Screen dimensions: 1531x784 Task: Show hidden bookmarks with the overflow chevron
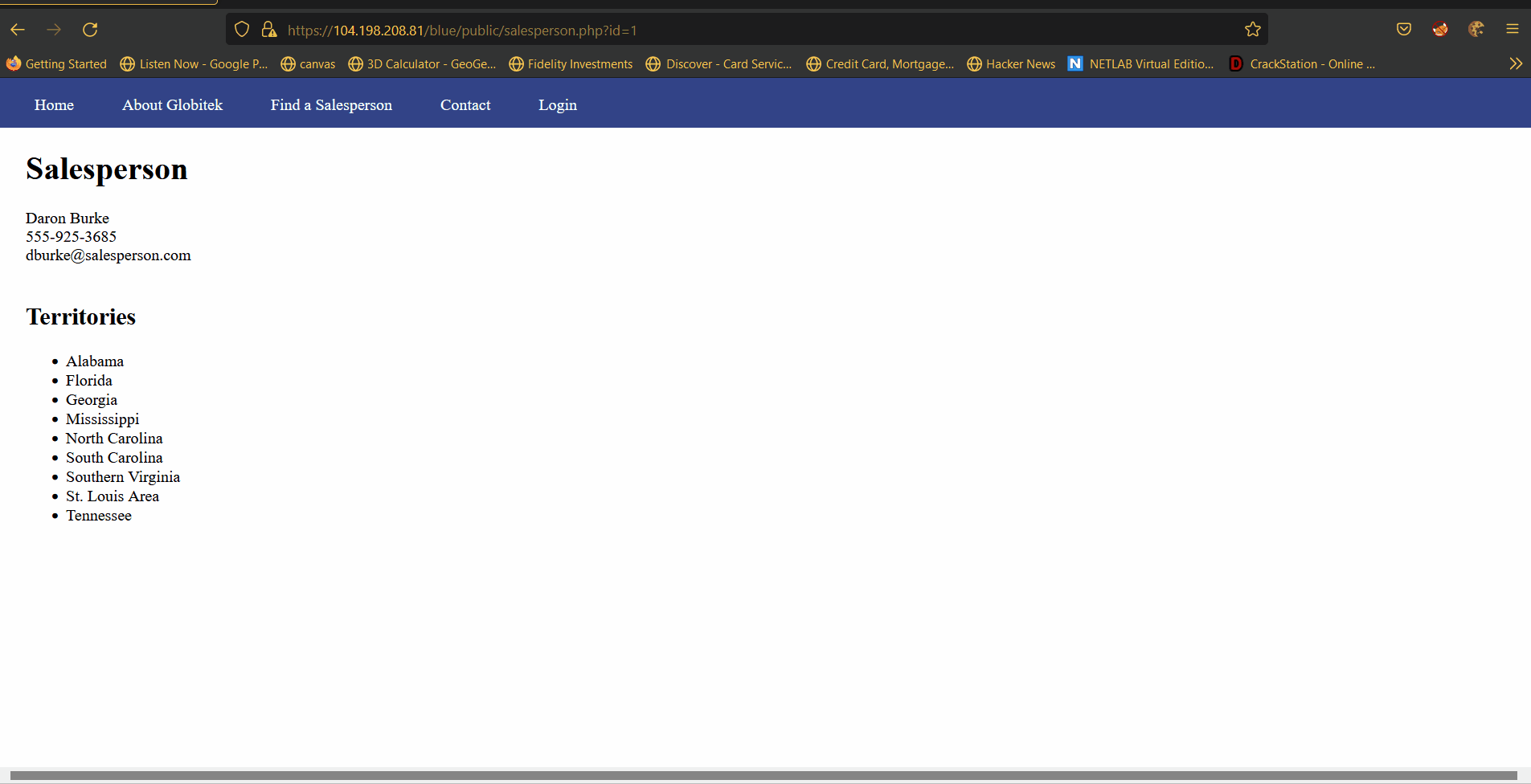(1516, 63)
